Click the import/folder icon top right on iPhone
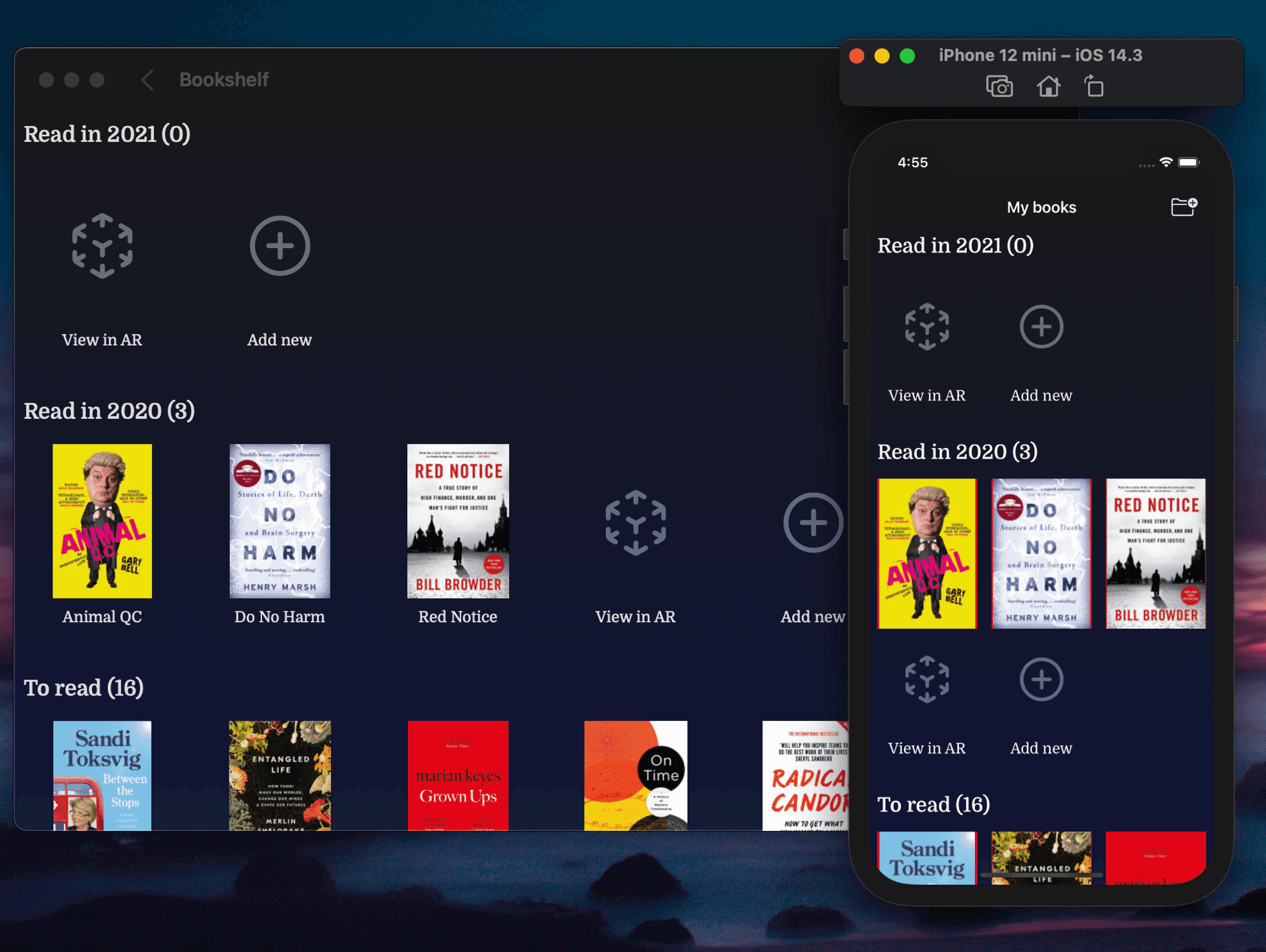 coord(1183,207)
